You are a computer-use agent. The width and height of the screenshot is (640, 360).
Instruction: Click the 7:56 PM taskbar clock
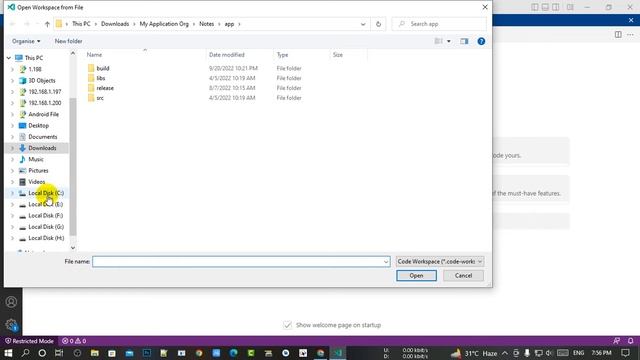[x=602, y=353]
